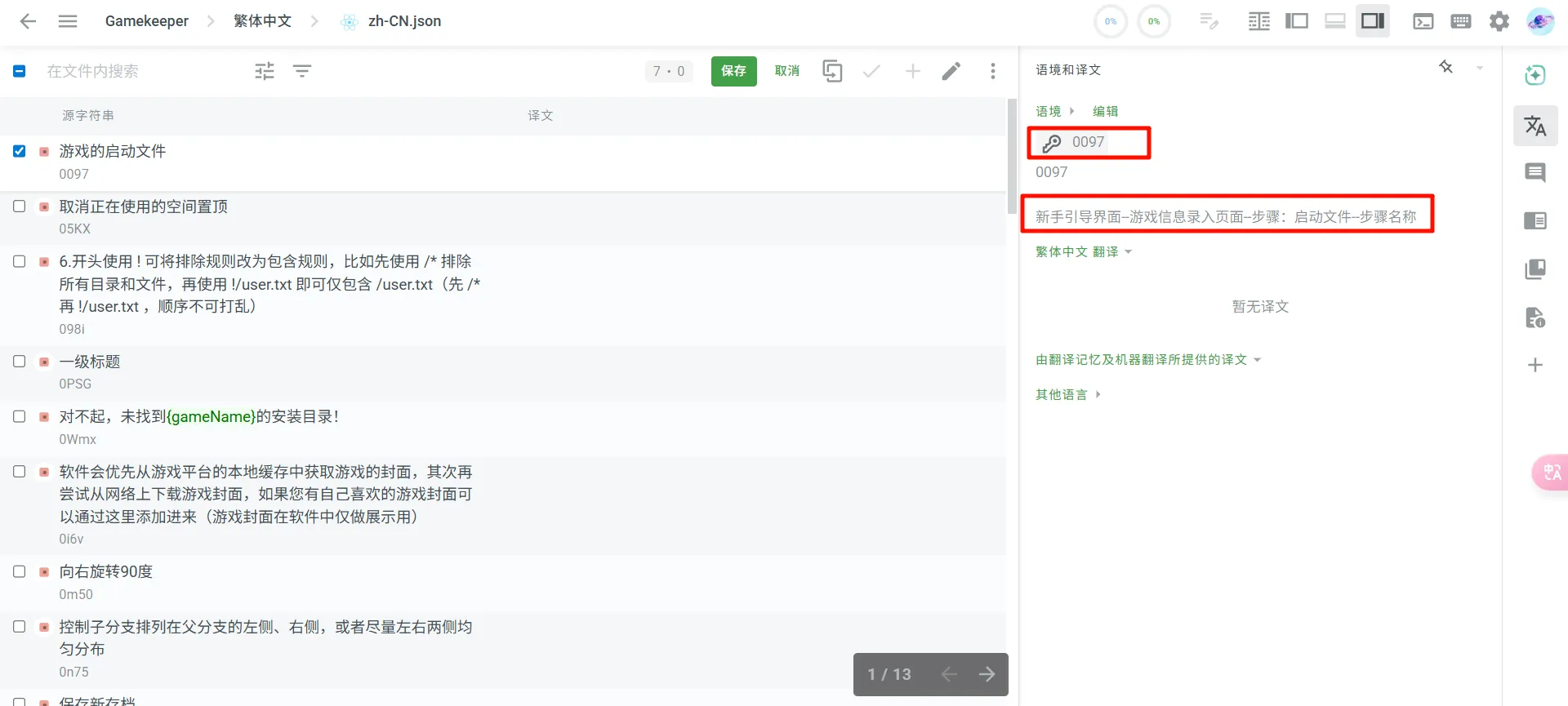This screenshot has height=706, width=1568.
Task: Click the green 保存 save button
Action: pos(733,71)
